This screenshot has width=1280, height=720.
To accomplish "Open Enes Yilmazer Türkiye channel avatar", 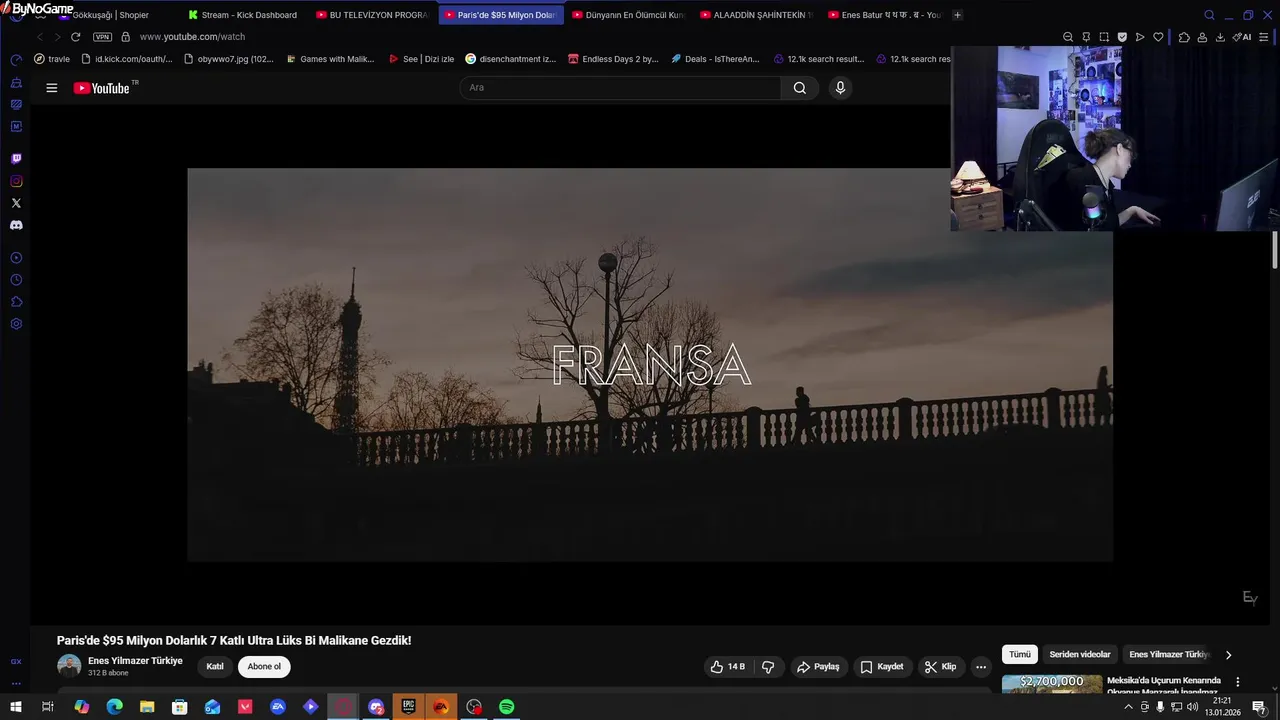I will [69, 666].
